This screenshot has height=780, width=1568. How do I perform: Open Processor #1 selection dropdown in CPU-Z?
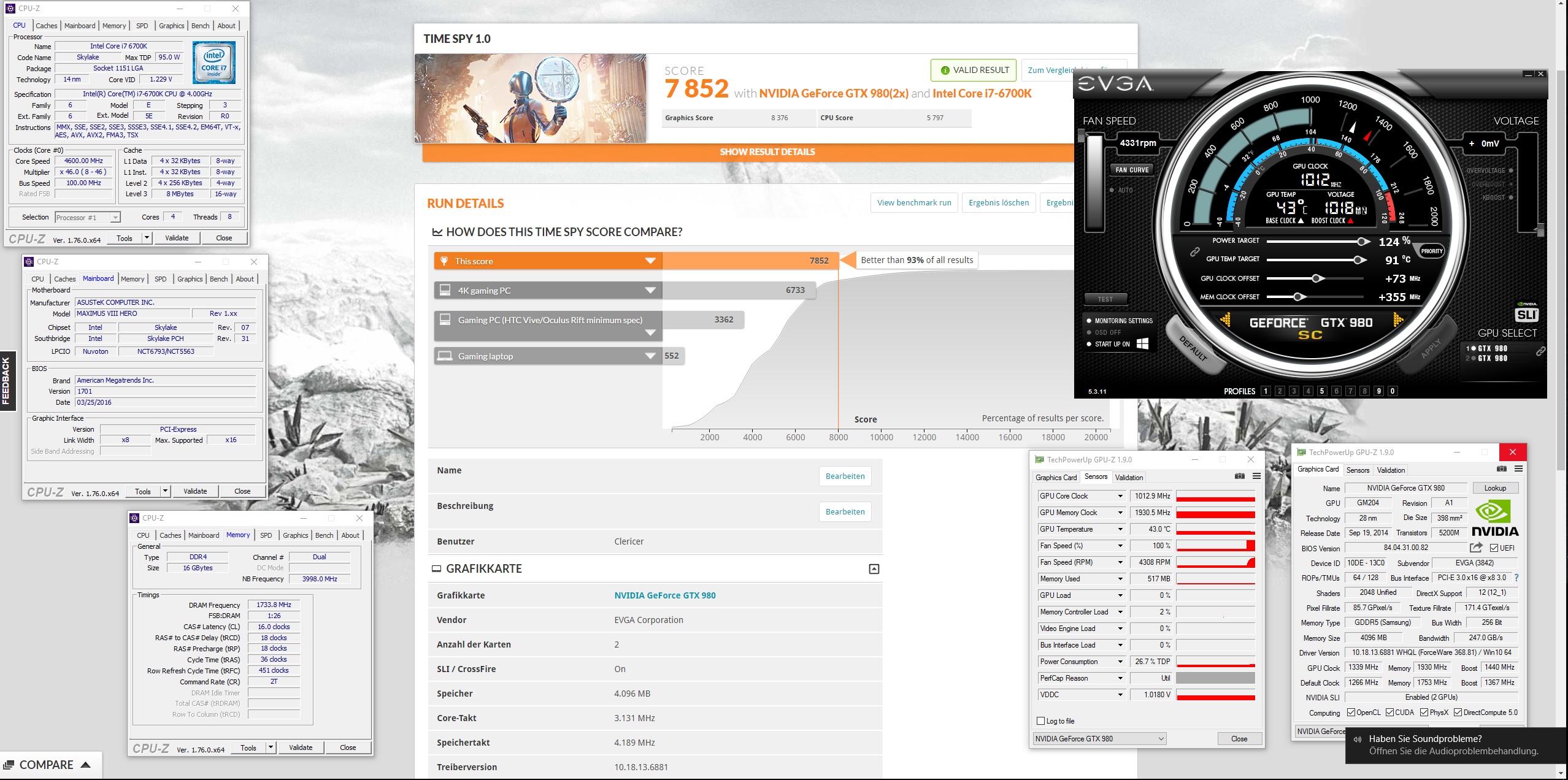coord(88,217)
